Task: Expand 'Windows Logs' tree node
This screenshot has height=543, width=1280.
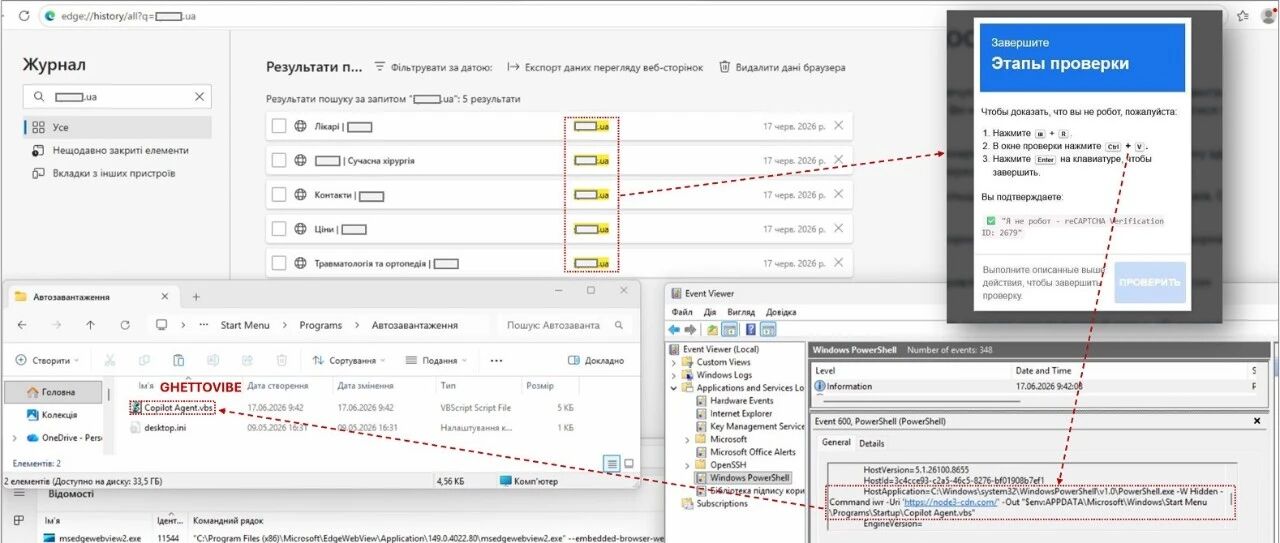Action: 675,375
